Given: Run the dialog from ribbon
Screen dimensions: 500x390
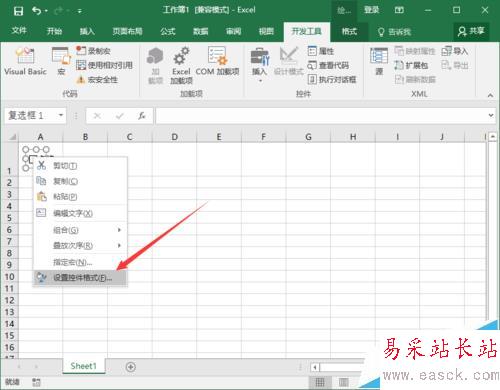Looking at the screenshot, I should click(332, 79).
